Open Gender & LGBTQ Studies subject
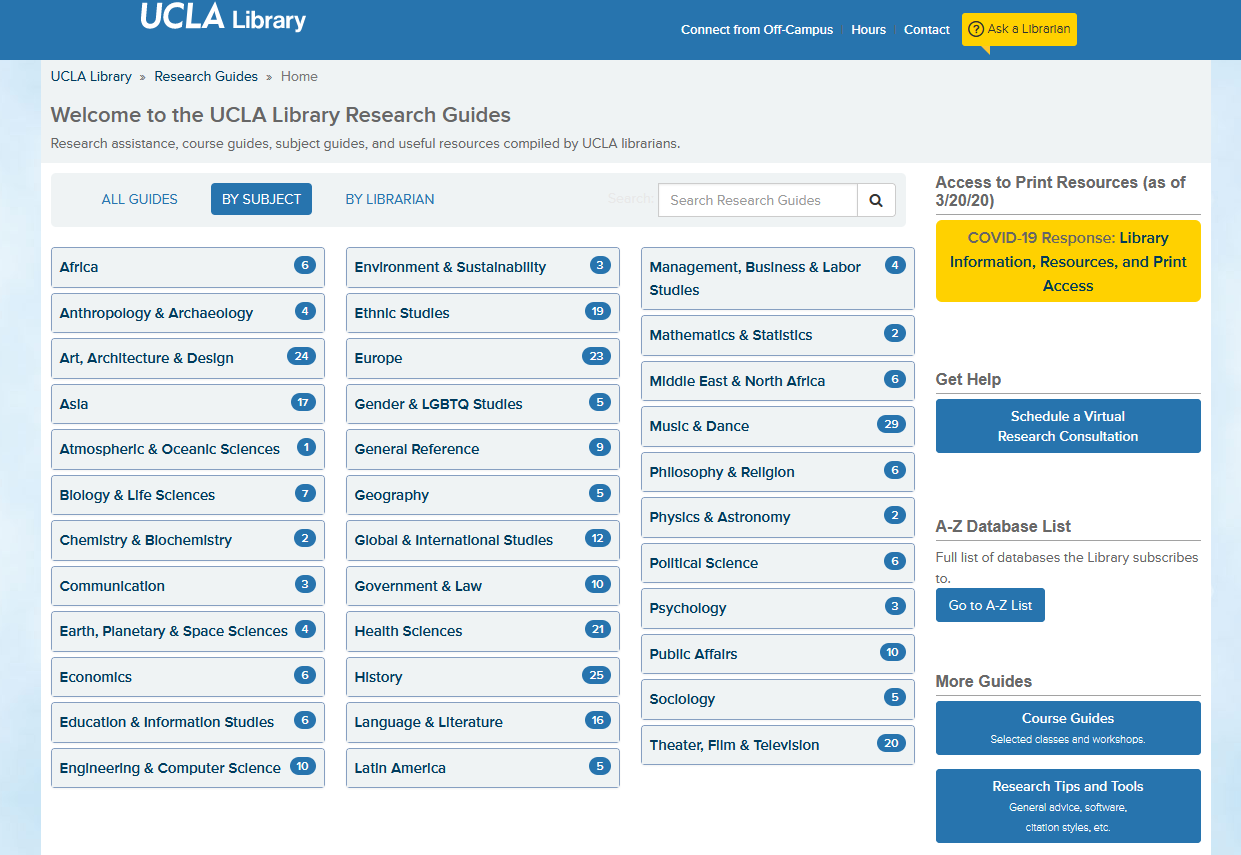The width and height of the screenshot is (1241, 855). tap(483, 404)
